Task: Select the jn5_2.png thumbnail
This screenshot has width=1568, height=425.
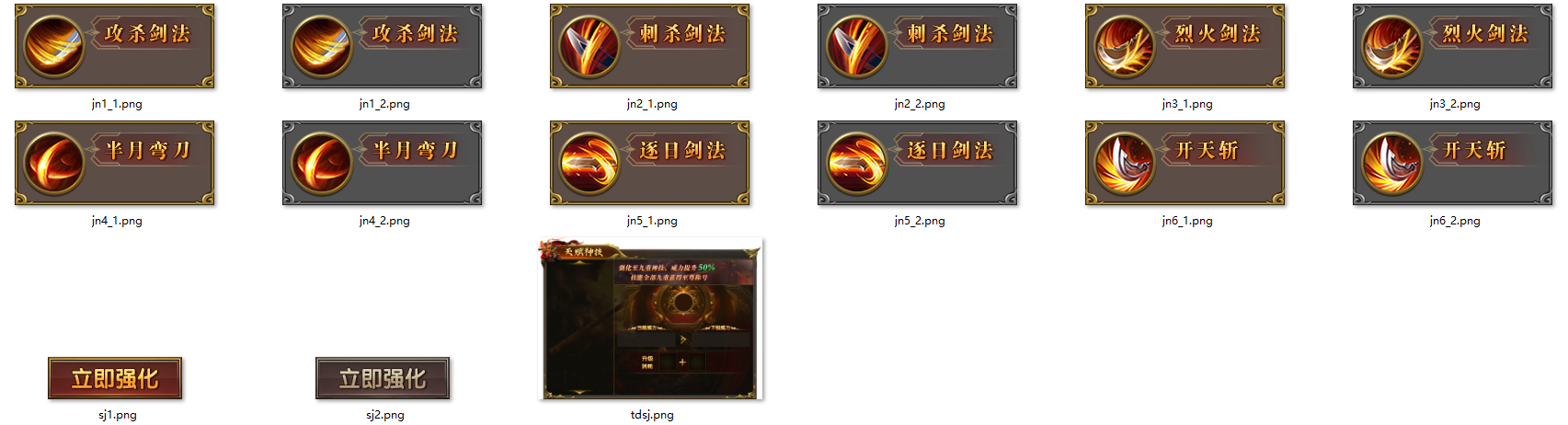Action: click(918, 163)
